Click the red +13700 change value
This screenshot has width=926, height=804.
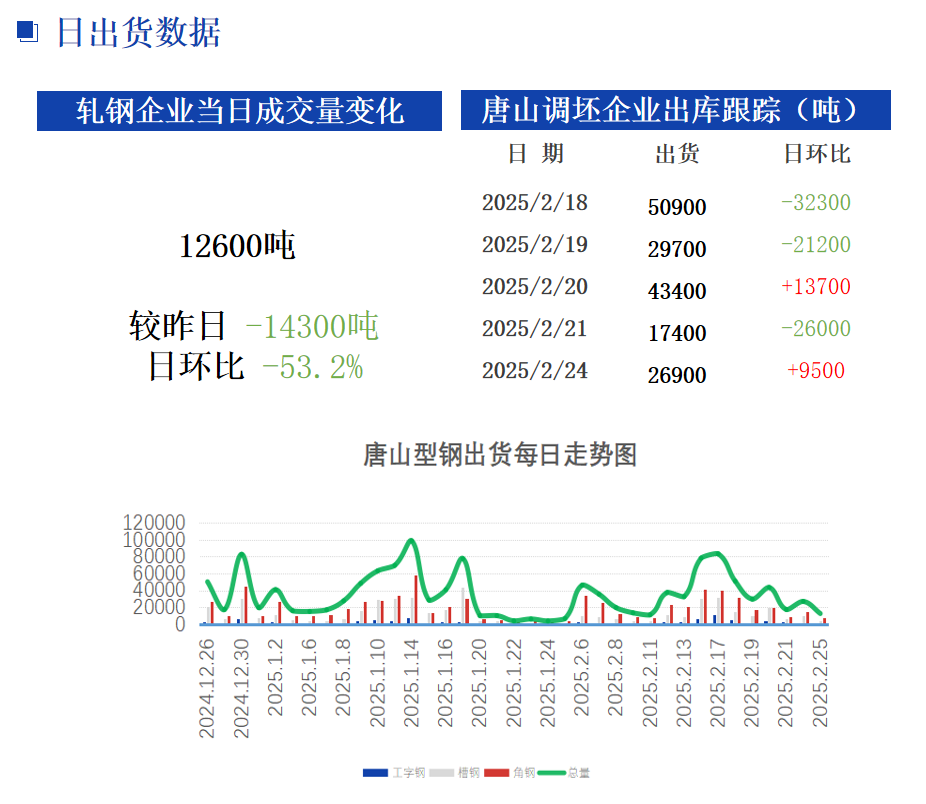pos(816,287)
